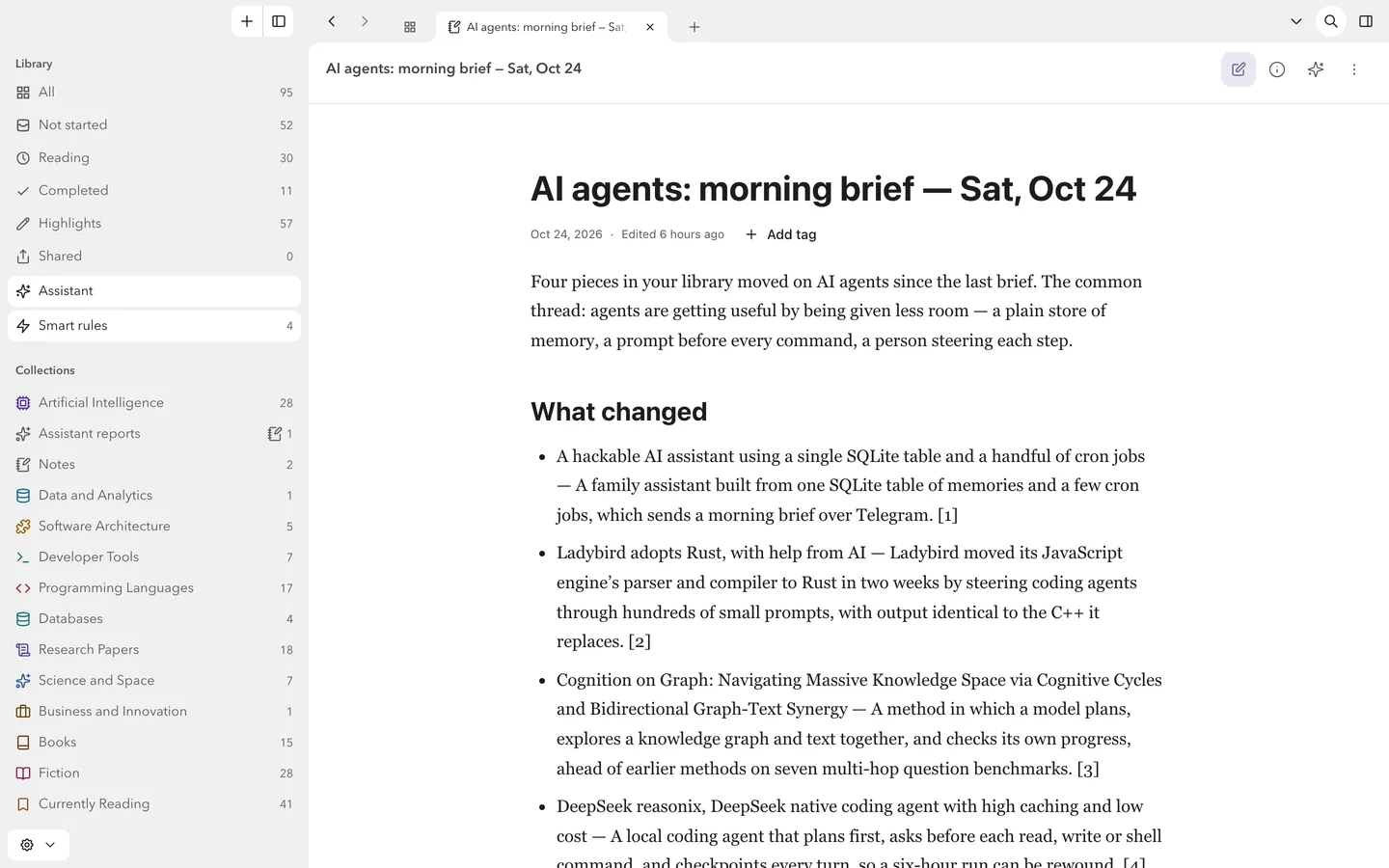Go forward with the right arrow
This screenshot has height=868, width=1389.
(365, 21)
